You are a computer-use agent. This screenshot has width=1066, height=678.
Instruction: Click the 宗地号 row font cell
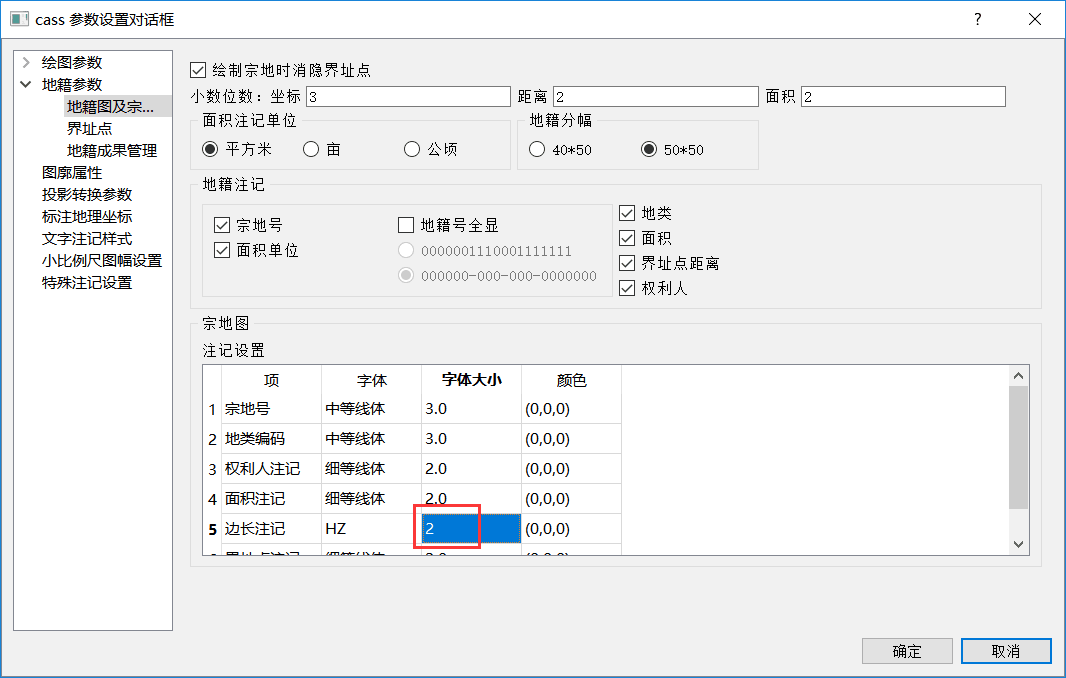[x=371, y=409]
